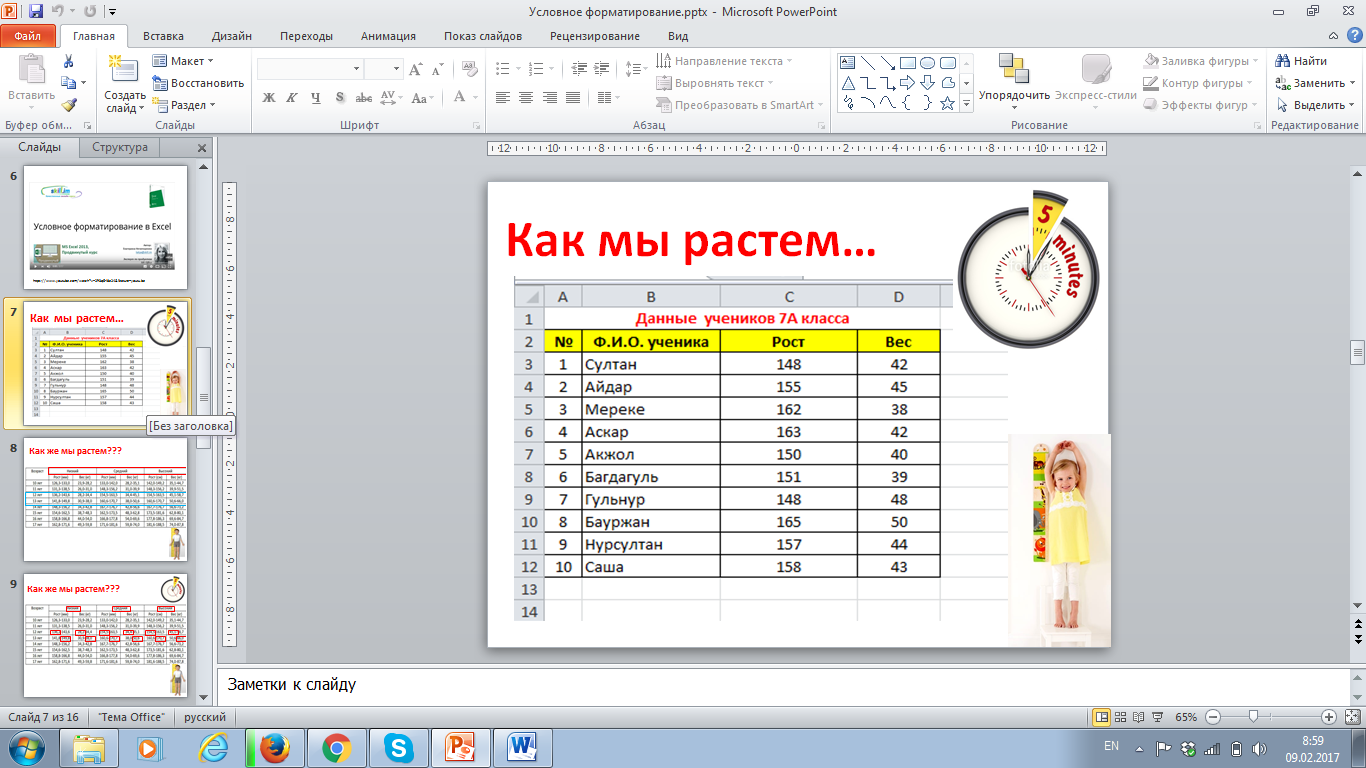Image resolution: width=1366 pixels, height=768 pixels.
Task: Switch to the Дизайн ribbon tab
Action: (232, 36)
